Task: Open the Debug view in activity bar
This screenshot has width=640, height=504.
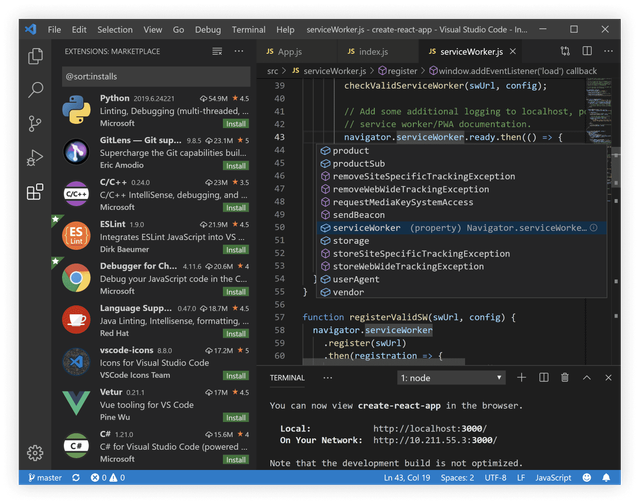Action: 35,158
